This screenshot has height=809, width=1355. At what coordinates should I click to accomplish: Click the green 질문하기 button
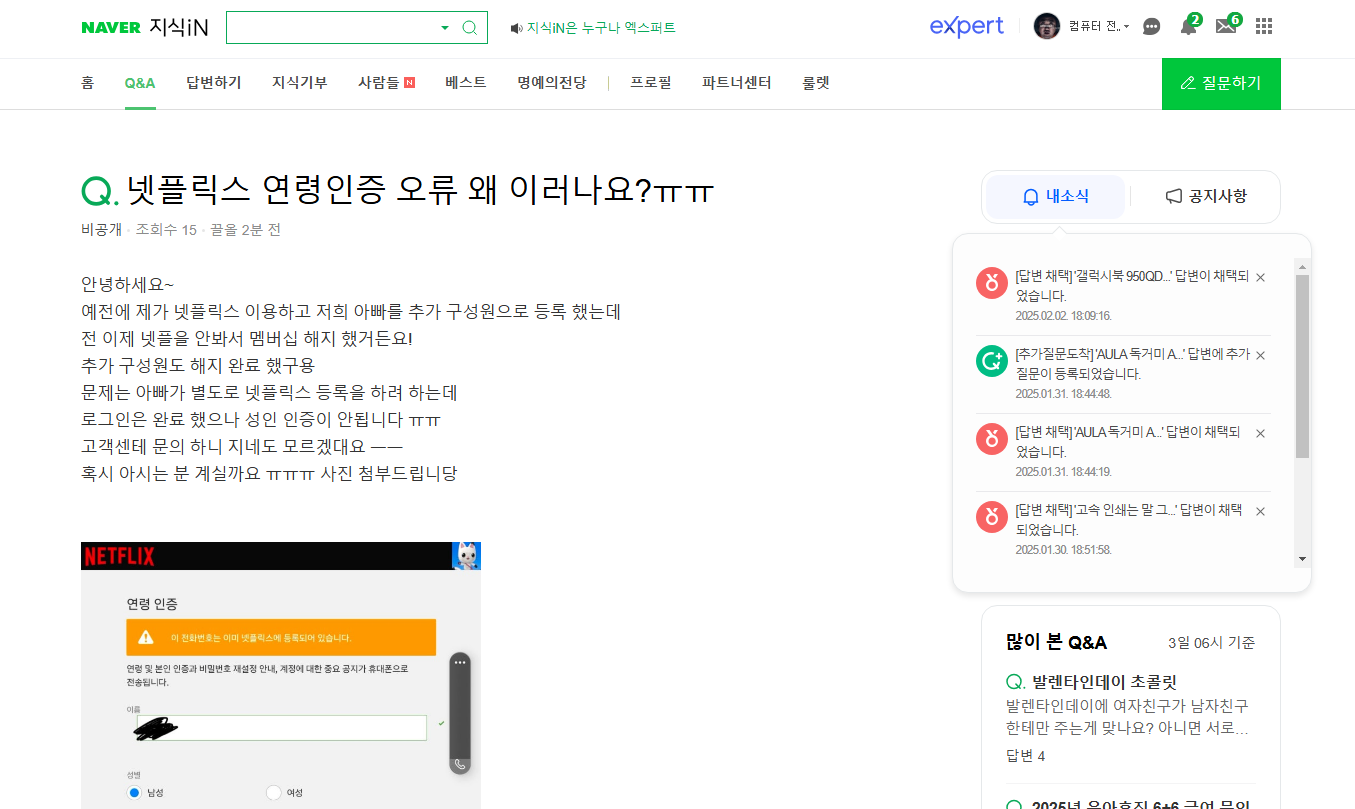[1221, 84]
